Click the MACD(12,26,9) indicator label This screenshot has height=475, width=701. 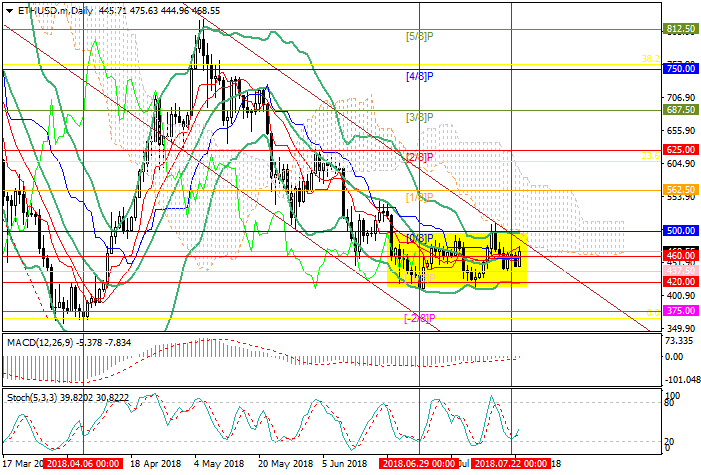40,343
